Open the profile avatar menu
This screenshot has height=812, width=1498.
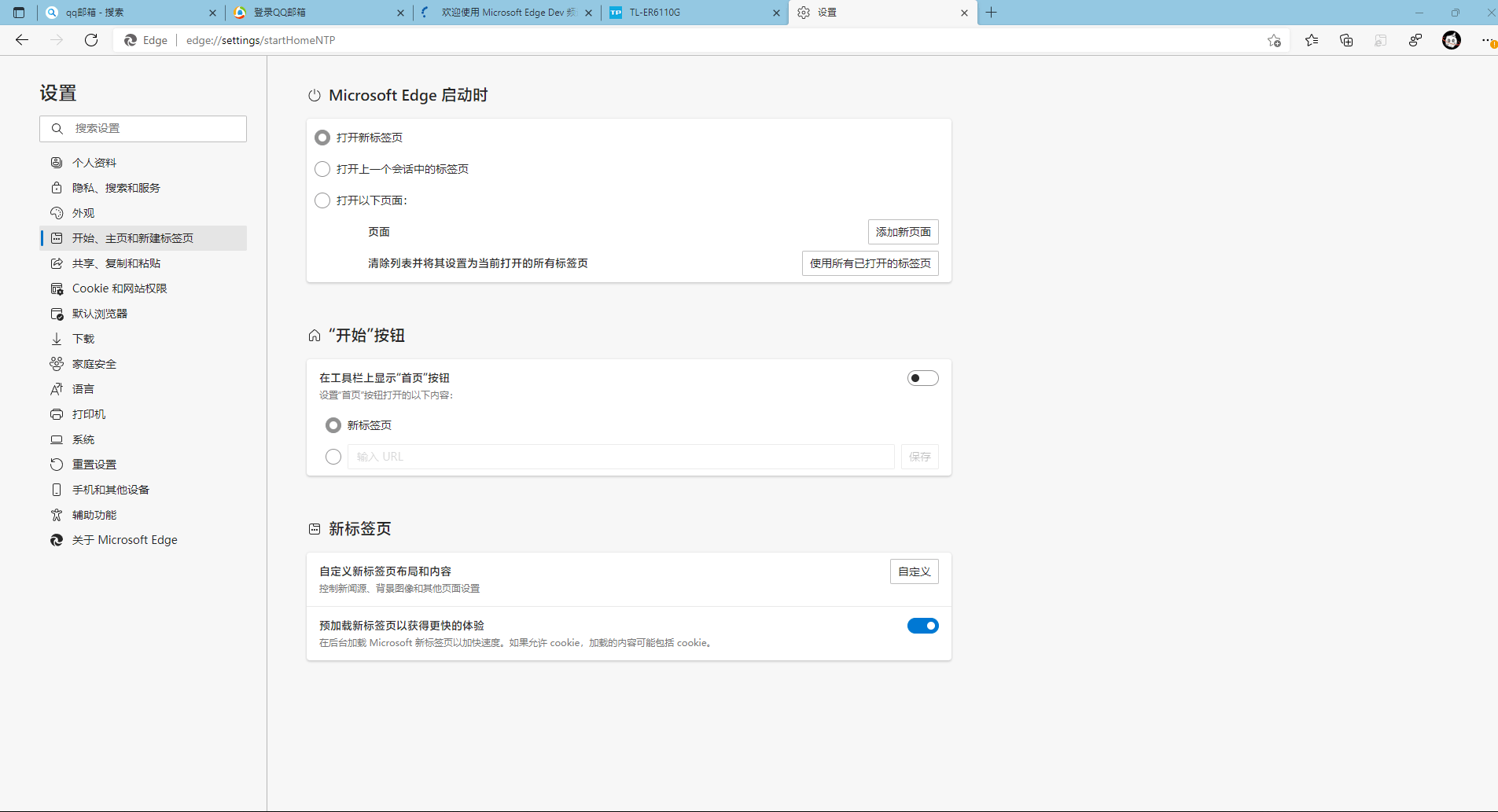pos(1452,40)
